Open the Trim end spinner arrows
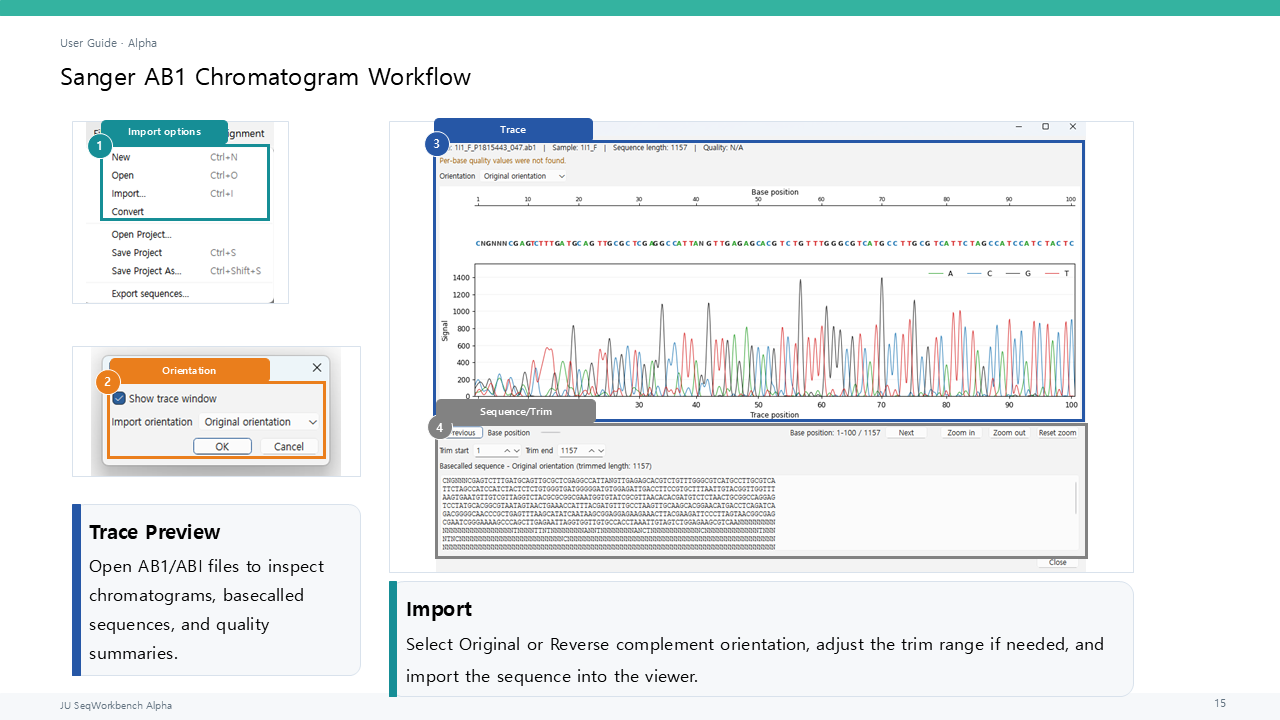 tap(595, 451)
